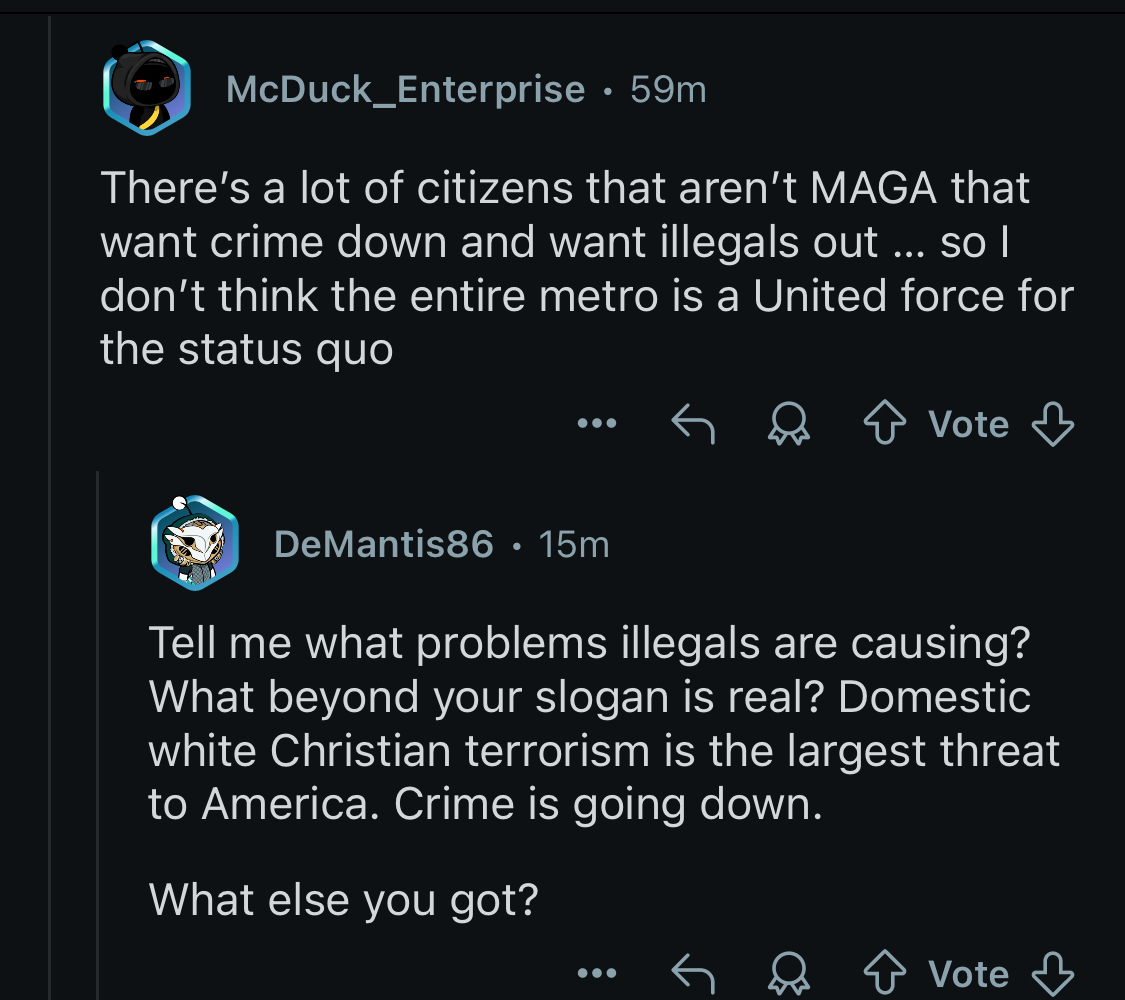Click the 59m timestamp on McDuck_Enterprise's comment
This screenshot has height=1000, width=1125.
tap(668, 89)
